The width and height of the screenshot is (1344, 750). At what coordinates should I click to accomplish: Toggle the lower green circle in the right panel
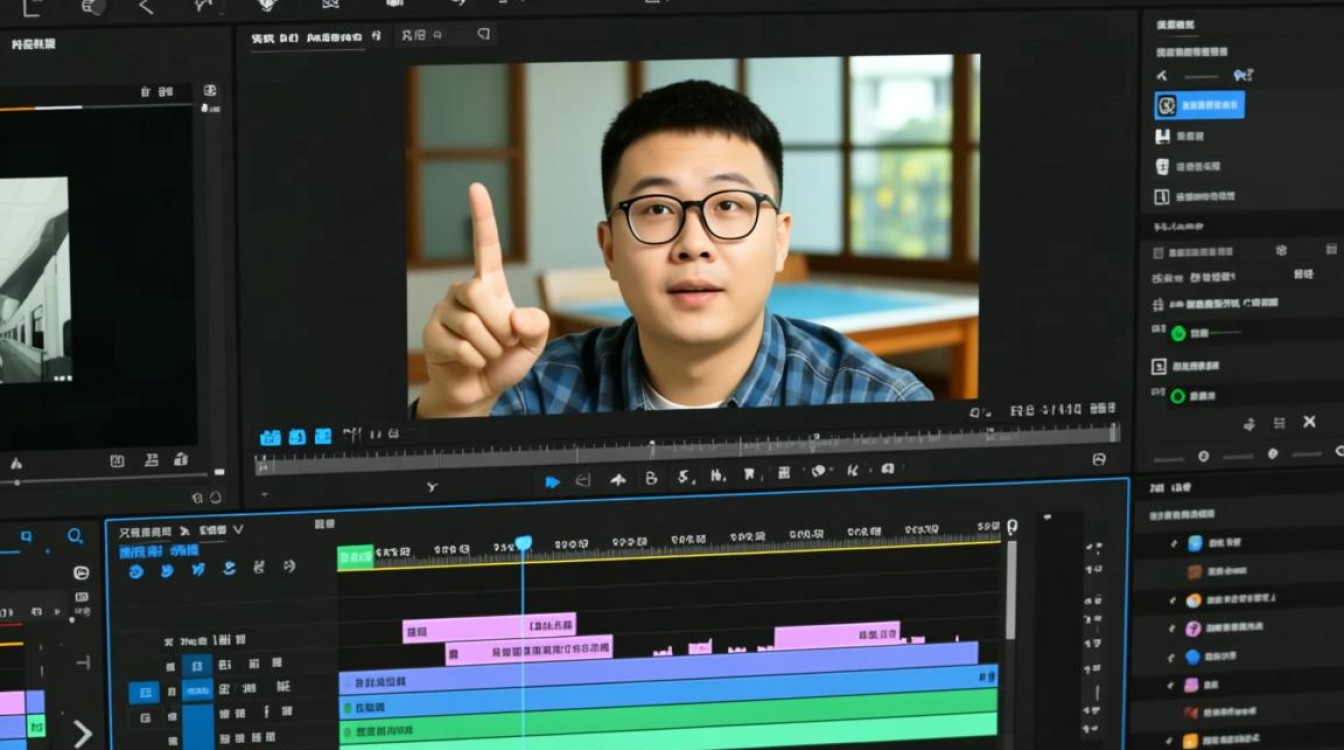click(1177, 396)
